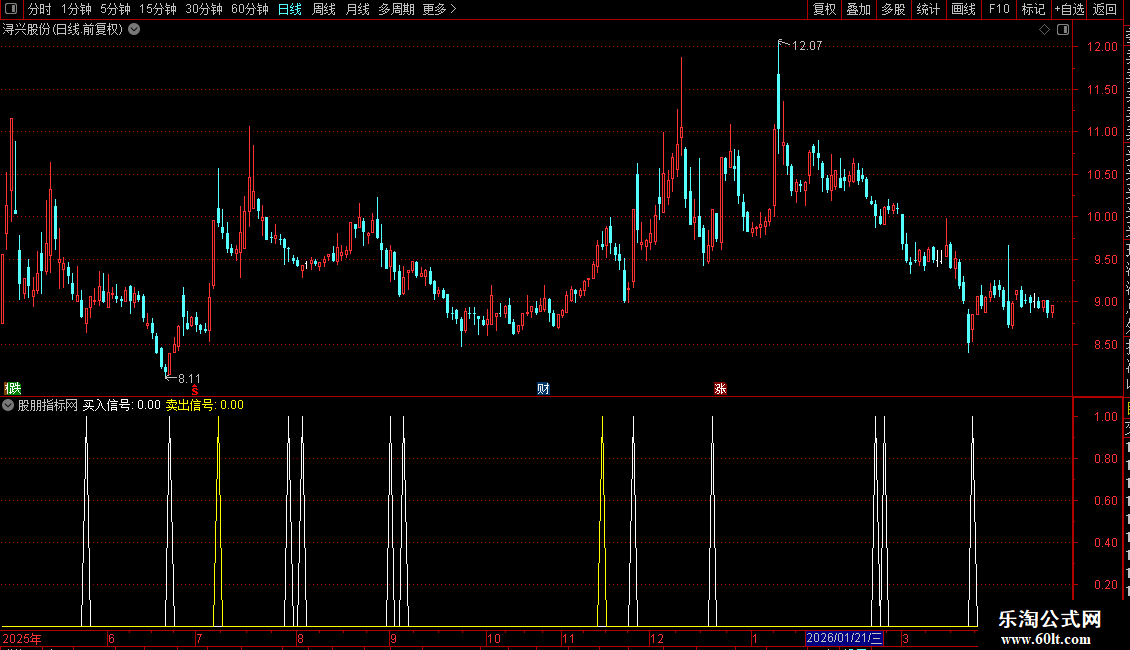Image resolution: width=1130 pixels, height=650 pixels.
Task: Open the 多股 multi-stock view
Action: [x=894, y=9]
